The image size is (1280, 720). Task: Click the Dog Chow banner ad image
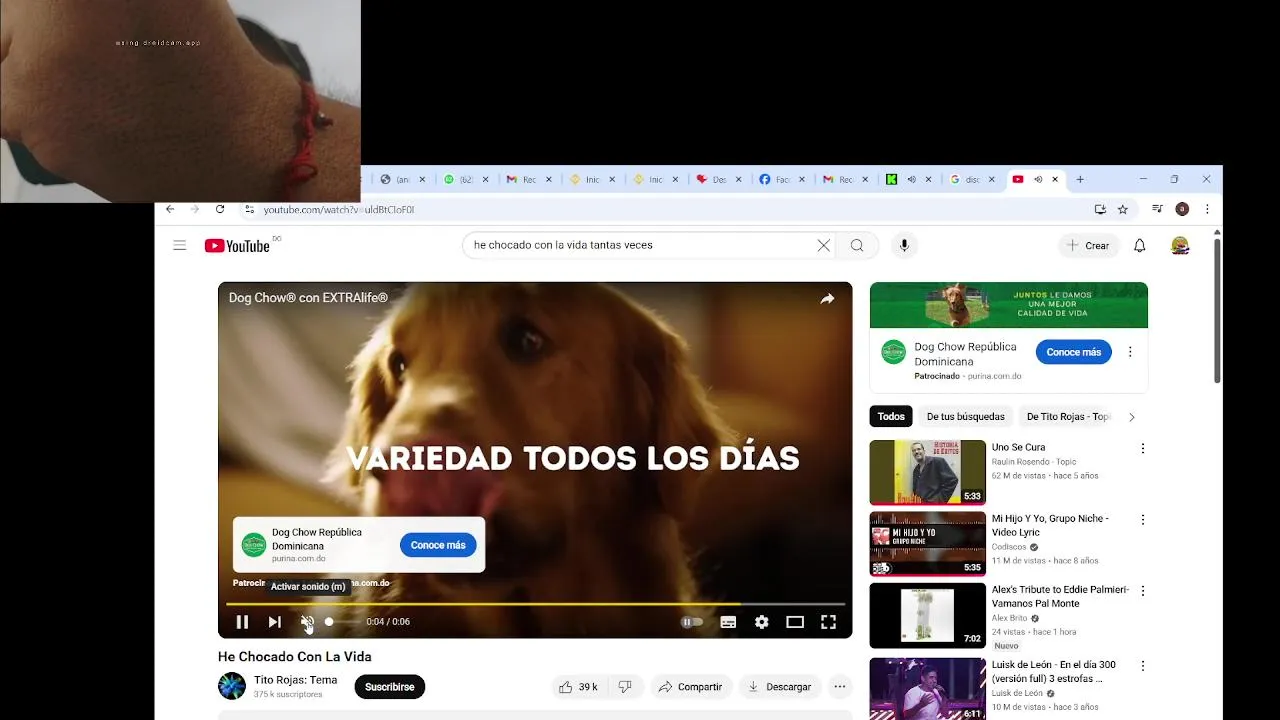[x=1009, y=305]
